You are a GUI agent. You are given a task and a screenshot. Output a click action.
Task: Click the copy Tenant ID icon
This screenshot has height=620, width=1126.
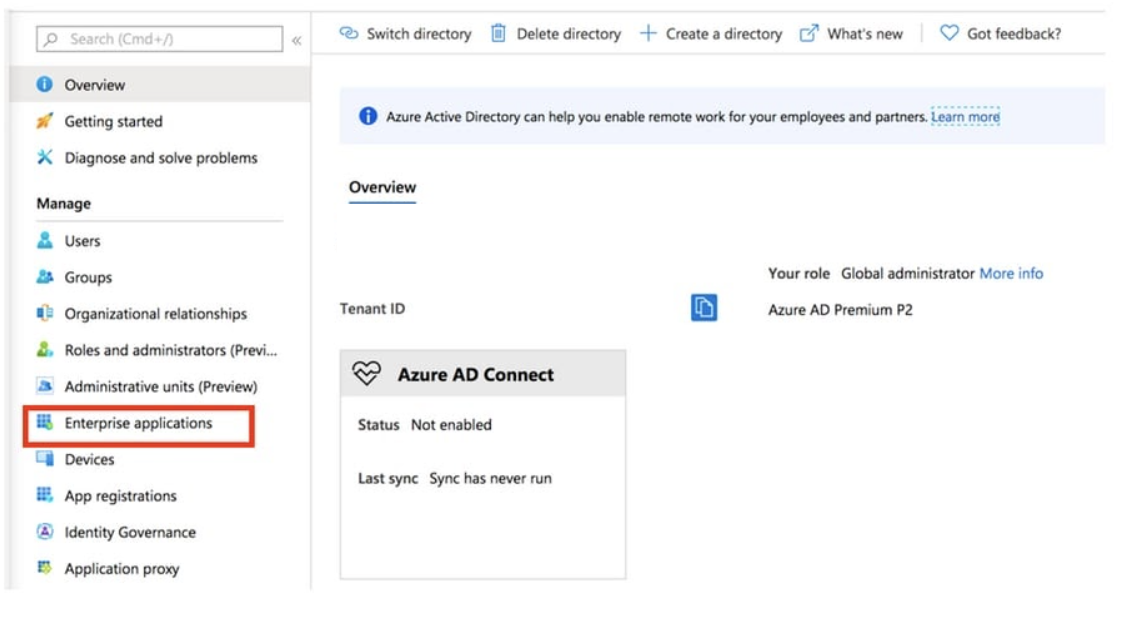(x=704, y=308)
